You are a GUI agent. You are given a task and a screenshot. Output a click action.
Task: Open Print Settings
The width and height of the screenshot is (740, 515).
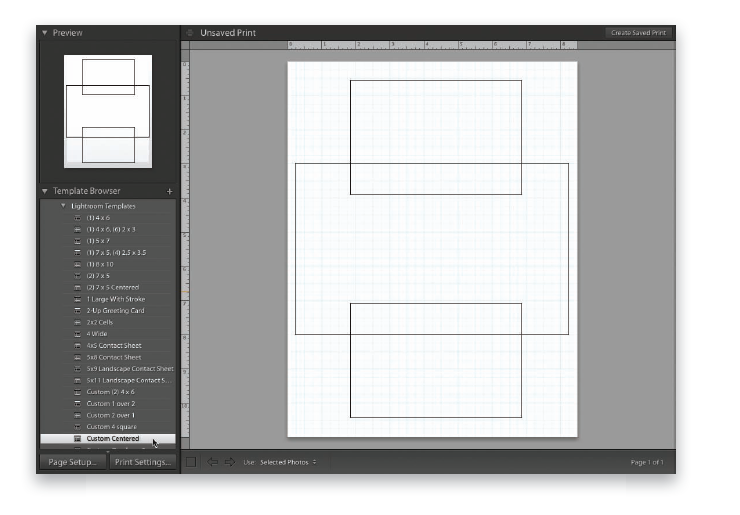point(143,462)
